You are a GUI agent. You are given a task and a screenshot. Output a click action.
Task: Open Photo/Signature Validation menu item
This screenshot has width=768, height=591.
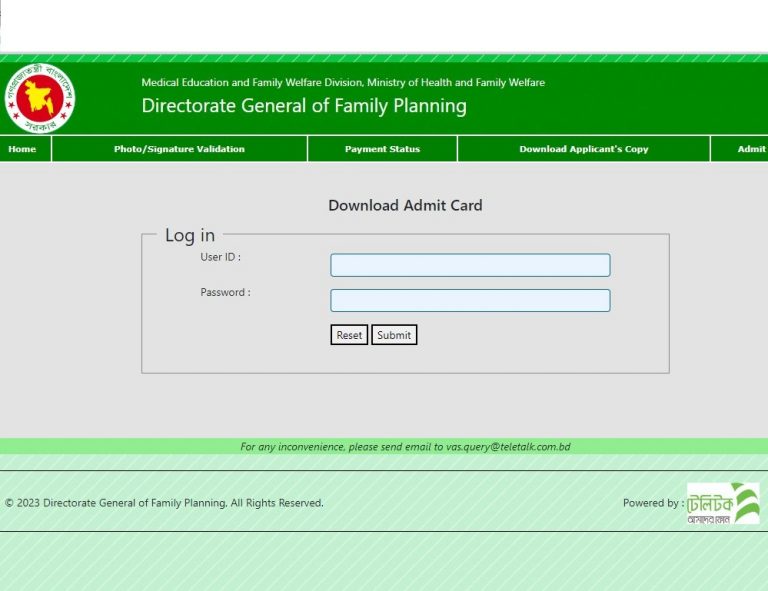179,149
